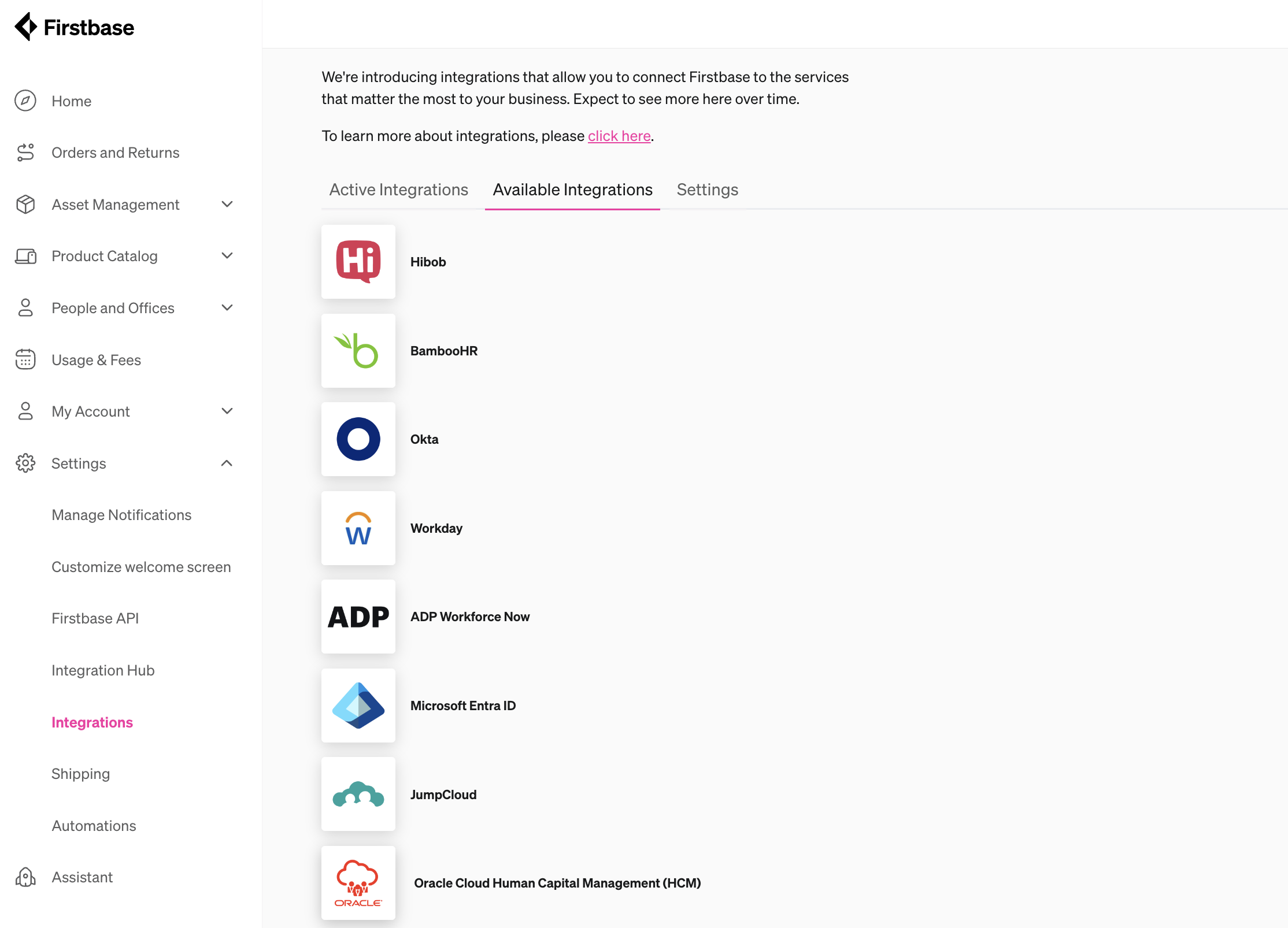
Task: Go to Orders and Returns
Action: 115,153
